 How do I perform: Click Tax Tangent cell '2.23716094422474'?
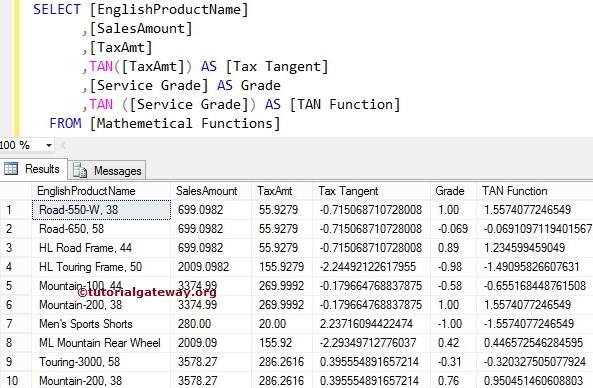371,324
